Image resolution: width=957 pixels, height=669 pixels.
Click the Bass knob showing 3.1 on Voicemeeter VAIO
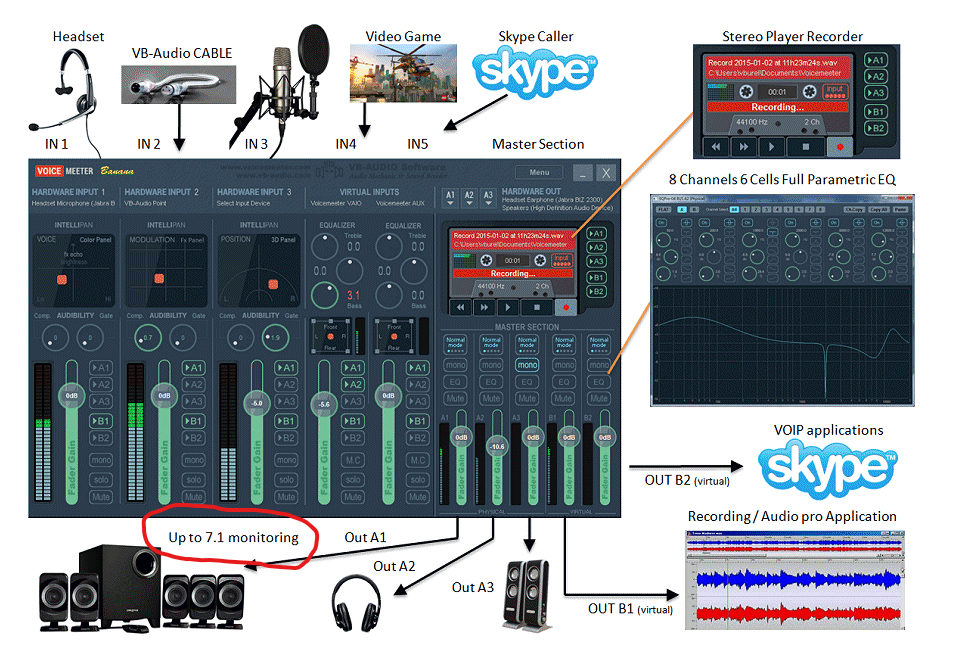click(325, 294)
